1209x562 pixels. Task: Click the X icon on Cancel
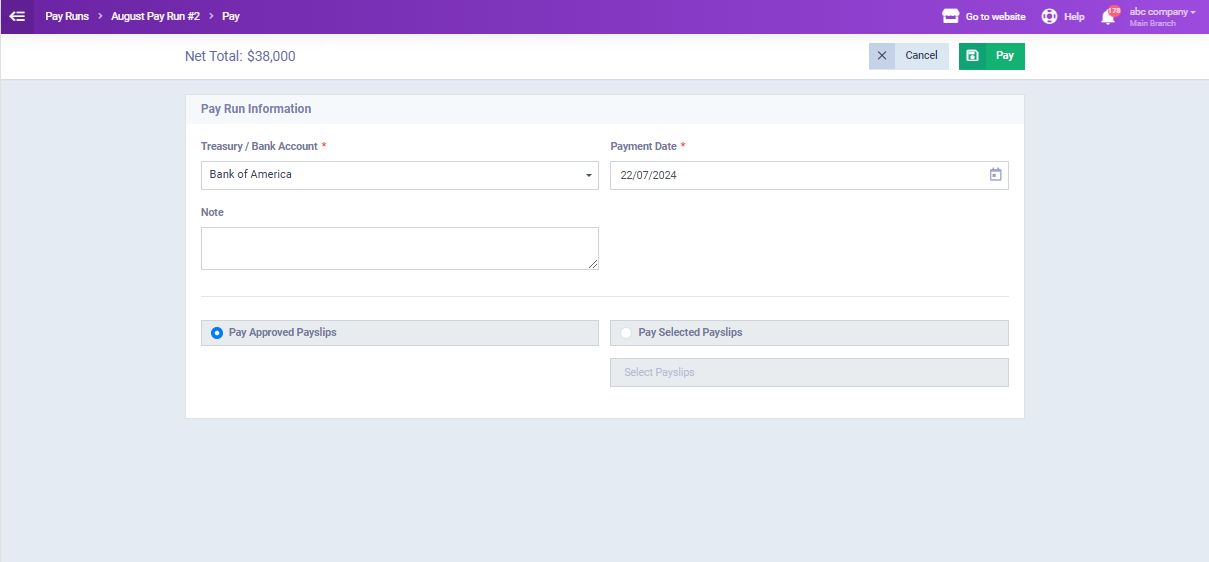point(881,56)
